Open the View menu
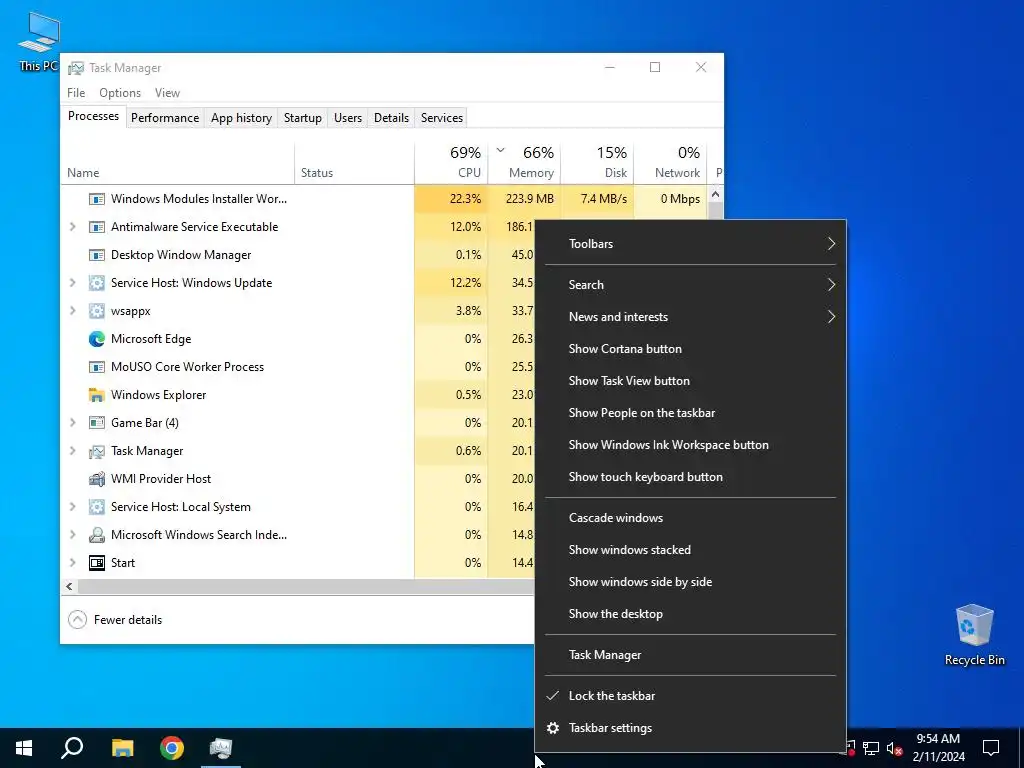Viewport: 1024px width, 768px height. [x=167, y=93]
